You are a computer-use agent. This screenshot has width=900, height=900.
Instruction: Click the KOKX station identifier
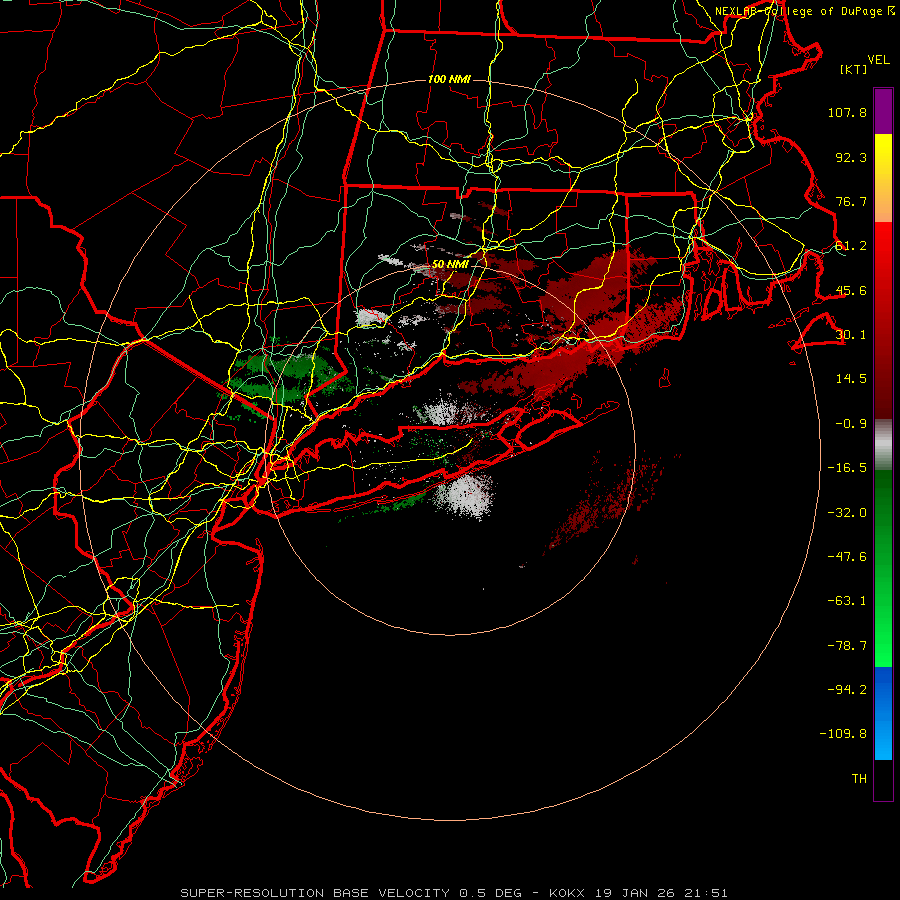coord(567,893)
